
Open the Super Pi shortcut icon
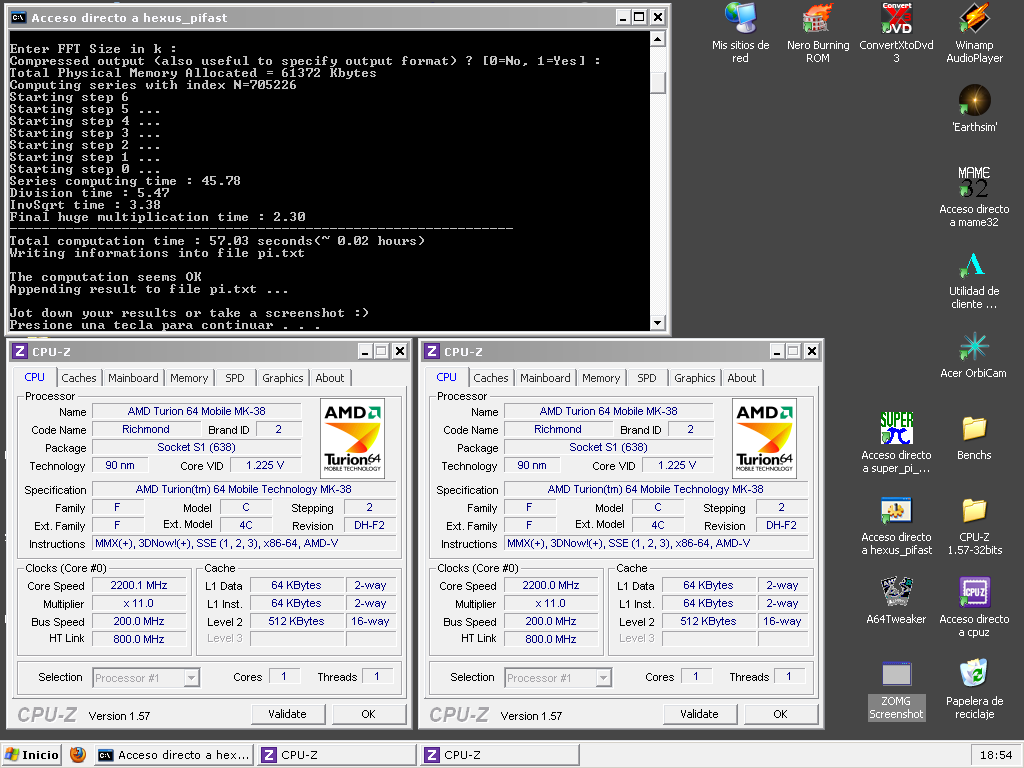[896, 442]
